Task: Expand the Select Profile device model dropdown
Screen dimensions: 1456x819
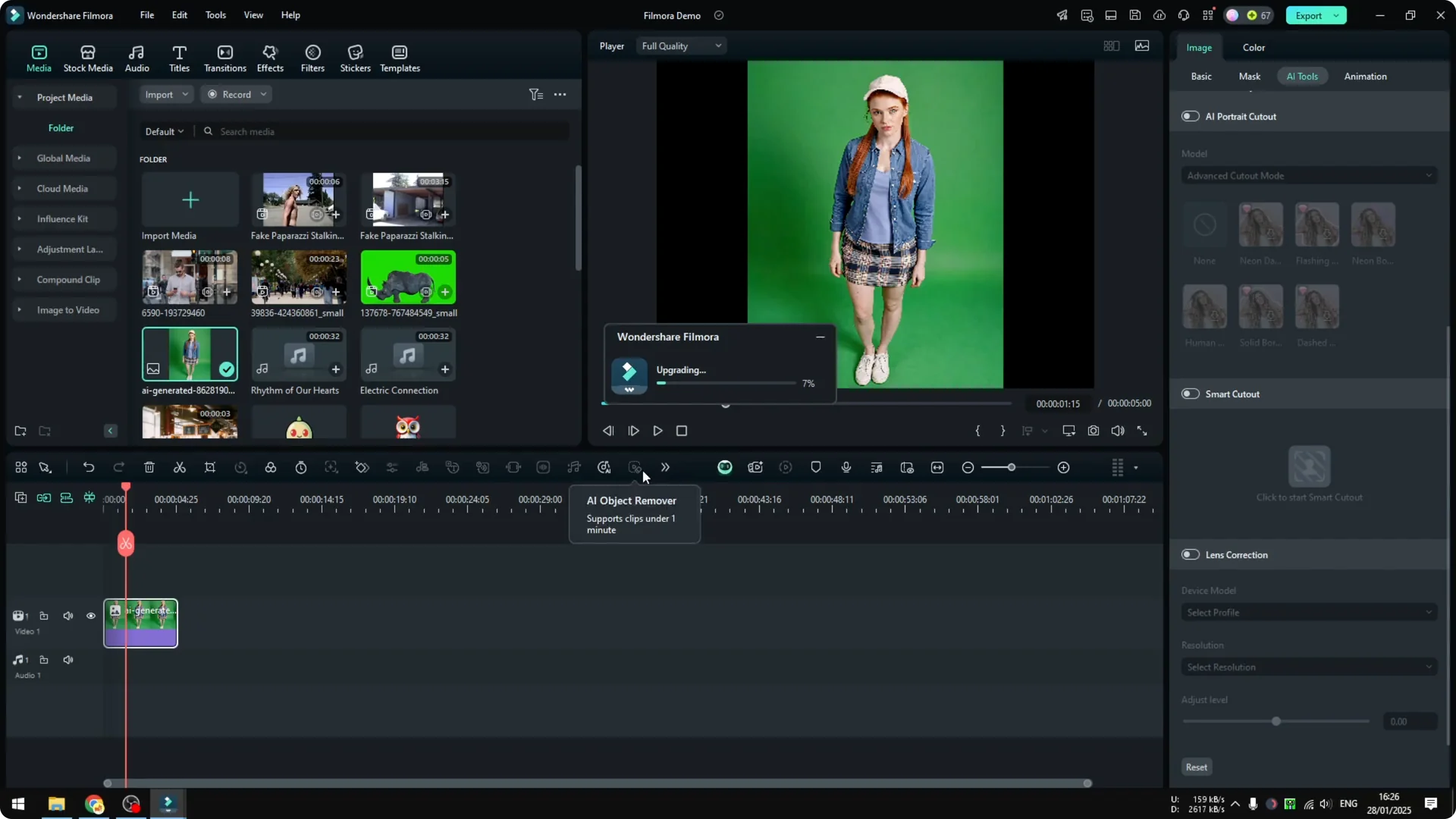Action: click(x=1308, y=612)
